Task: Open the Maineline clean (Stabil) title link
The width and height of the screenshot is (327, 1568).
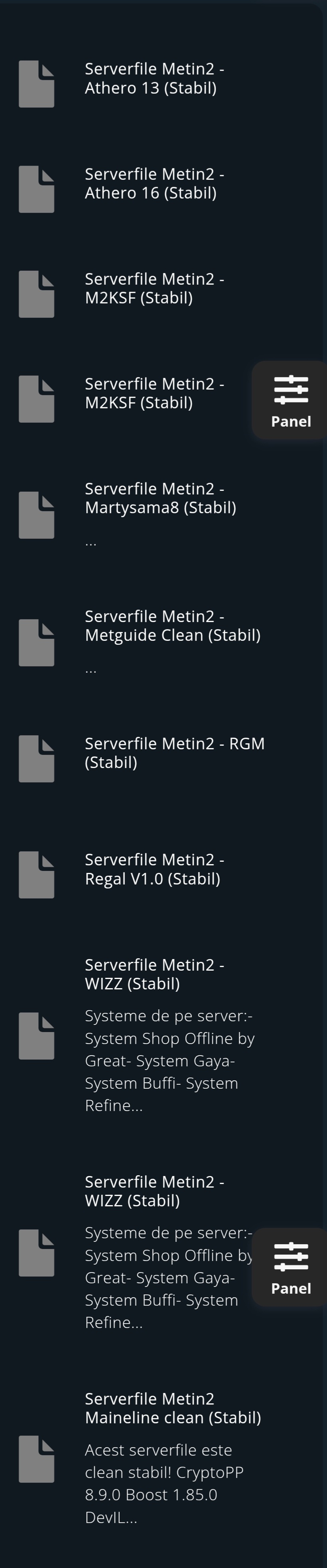Action: (172, 1408)
